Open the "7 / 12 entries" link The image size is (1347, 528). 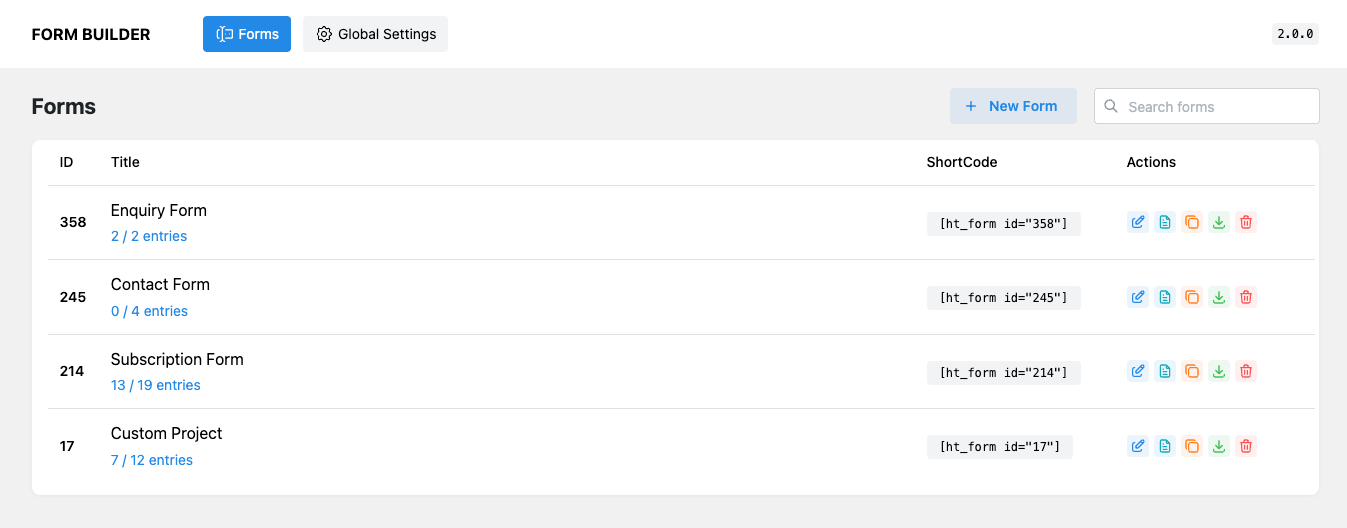[x=152, y=460]
